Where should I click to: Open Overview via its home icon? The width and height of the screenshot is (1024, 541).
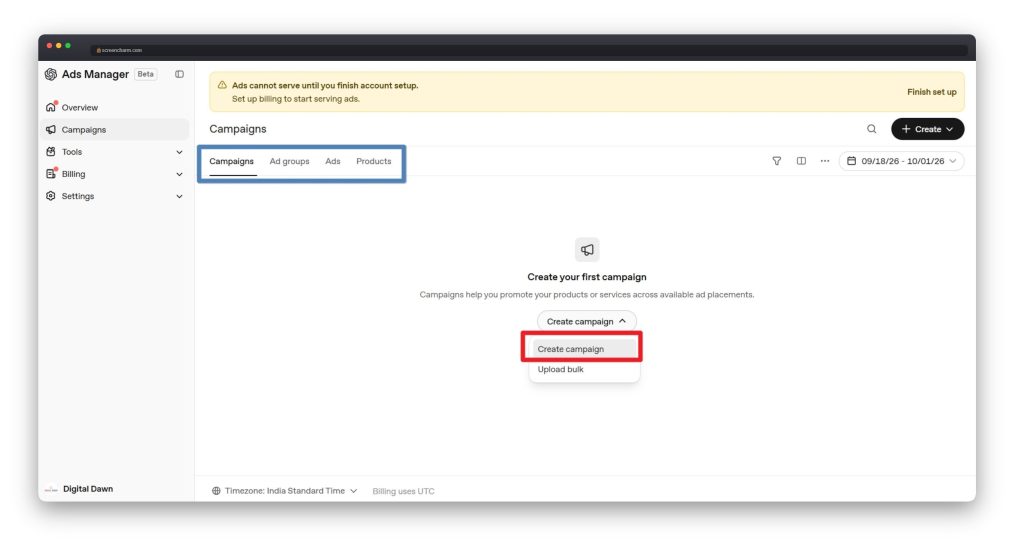[x=51, y=107]
